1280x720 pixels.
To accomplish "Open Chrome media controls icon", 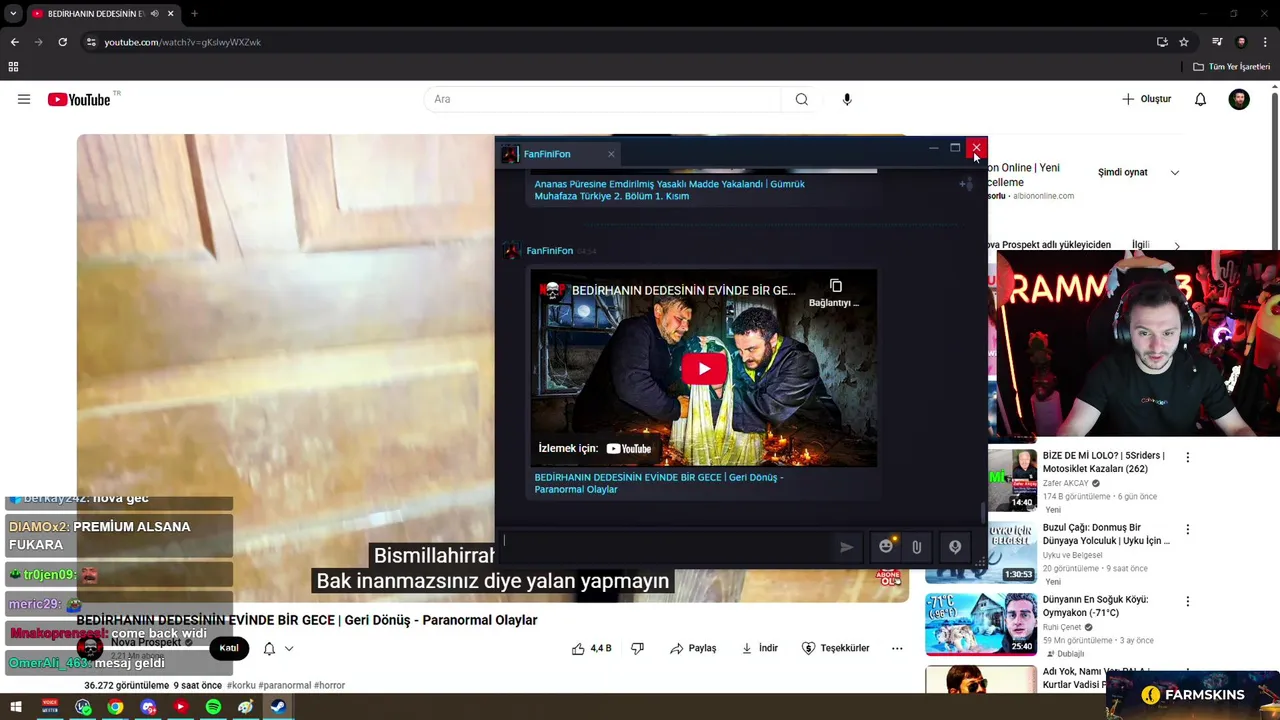I will click(x=1217, y=42).
